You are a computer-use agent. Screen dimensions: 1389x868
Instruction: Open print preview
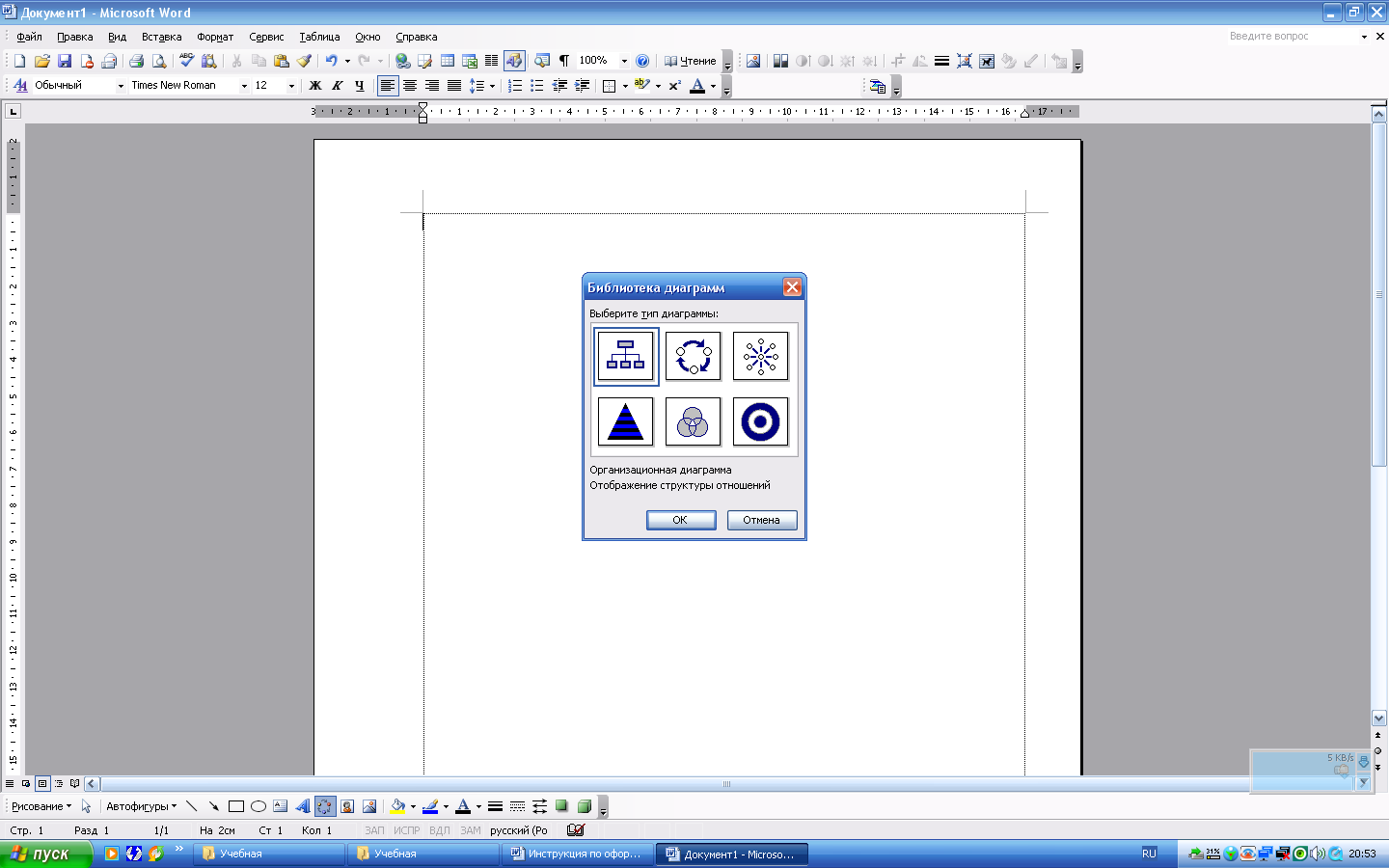tap(159, 61)
